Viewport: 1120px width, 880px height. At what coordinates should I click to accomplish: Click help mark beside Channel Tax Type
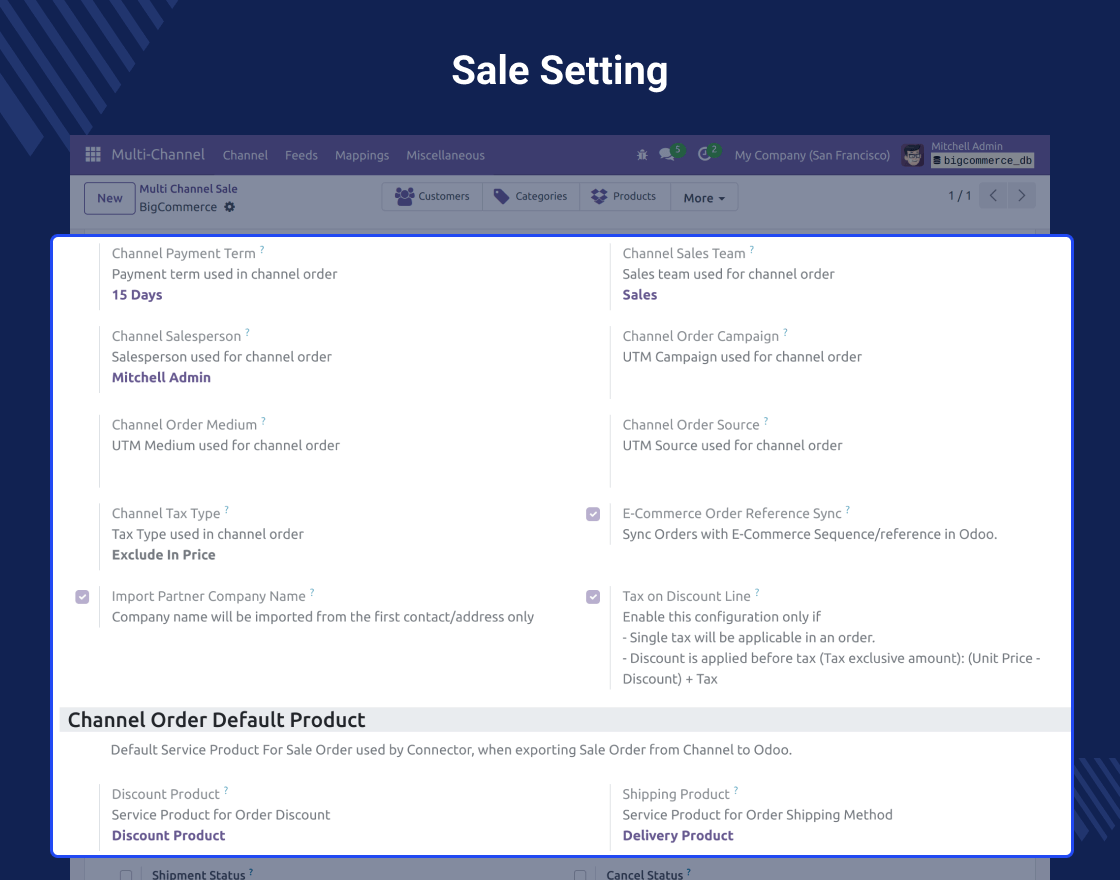click(226, 509)
